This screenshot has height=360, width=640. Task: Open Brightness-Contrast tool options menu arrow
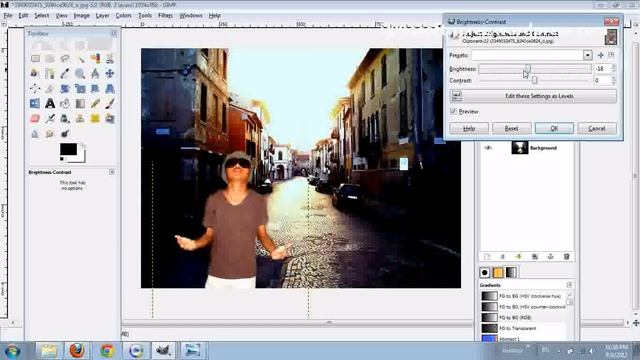tap(111, 172)
